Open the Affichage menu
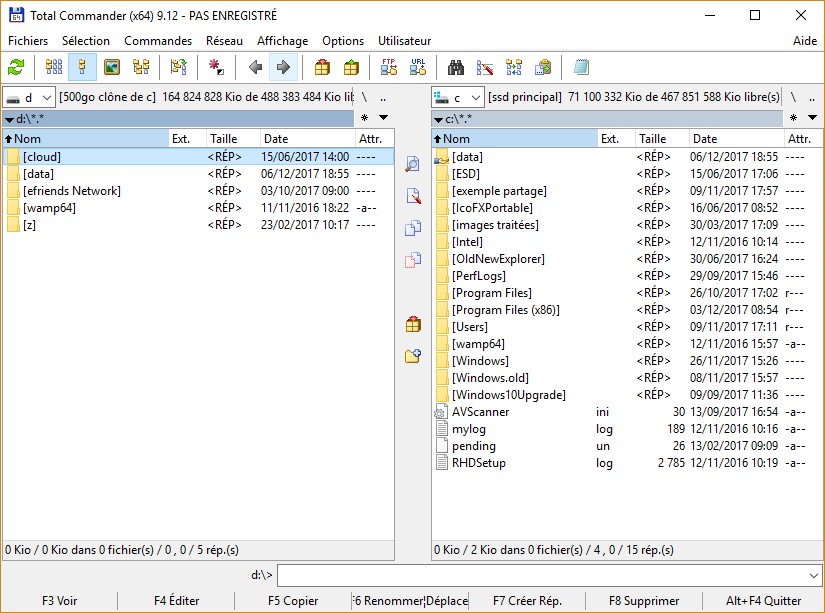 282,41
